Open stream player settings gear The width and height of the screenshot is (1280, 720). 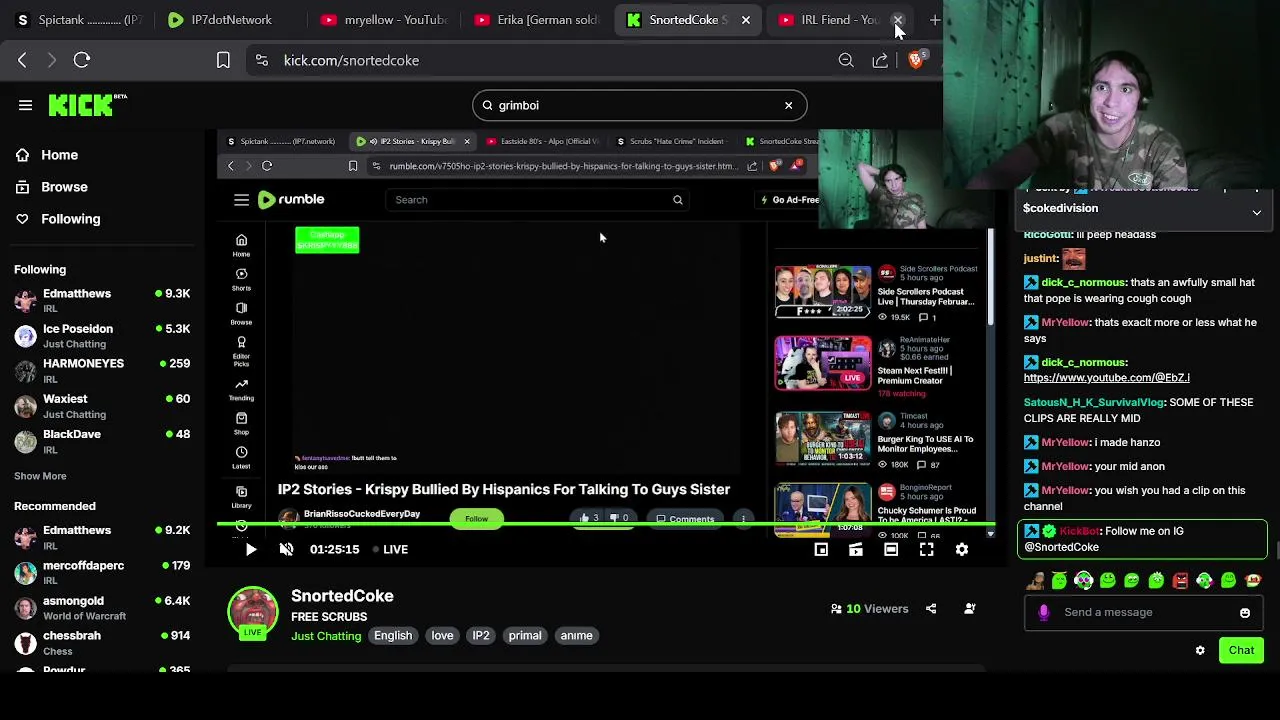(962, 549)
